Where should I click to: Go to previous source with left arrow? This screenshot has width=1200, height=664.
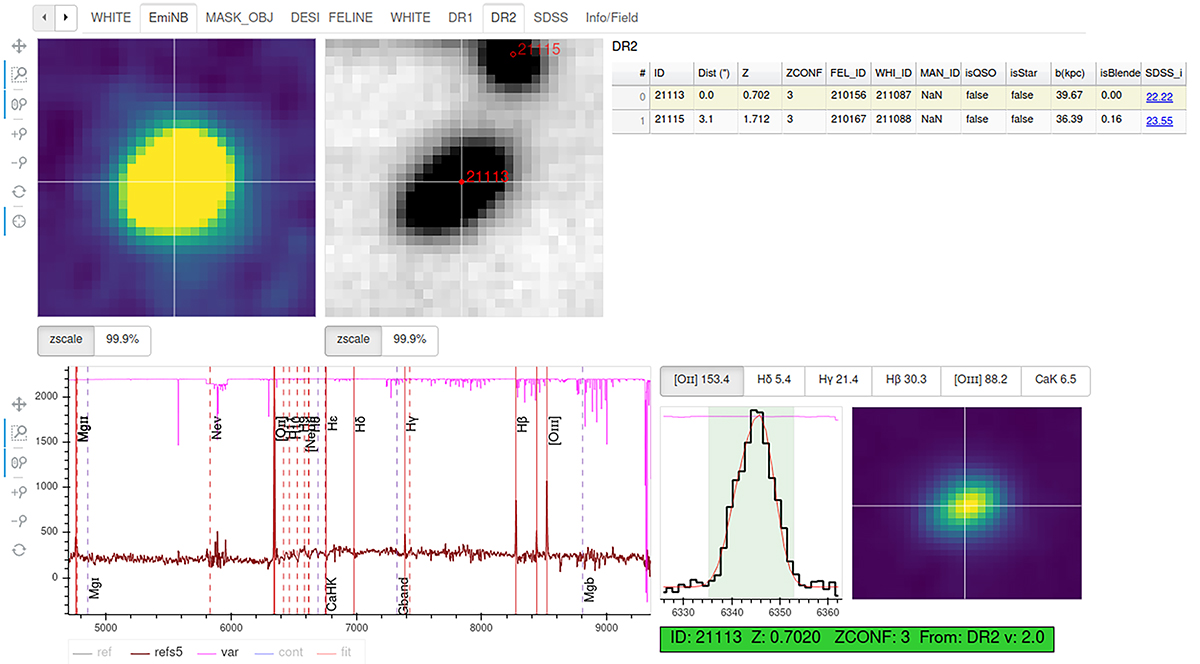(46, 17)
